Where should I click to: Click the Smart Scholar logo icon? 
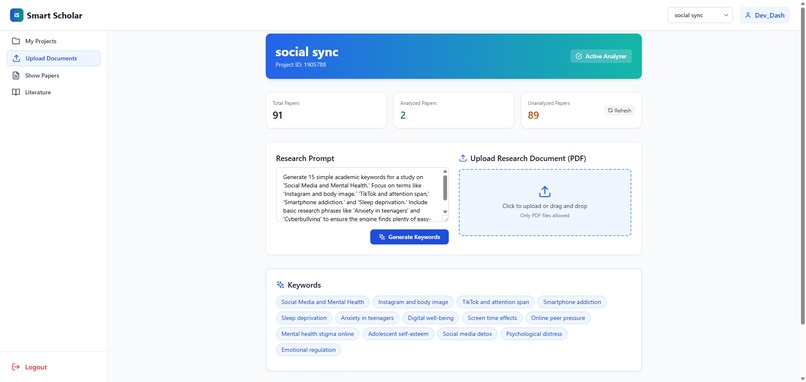[16, 15]
